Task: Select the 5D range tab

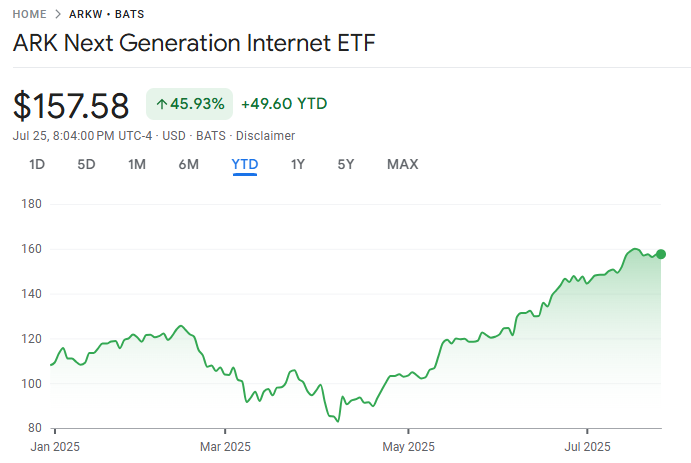Action: [x=87, y=164]
